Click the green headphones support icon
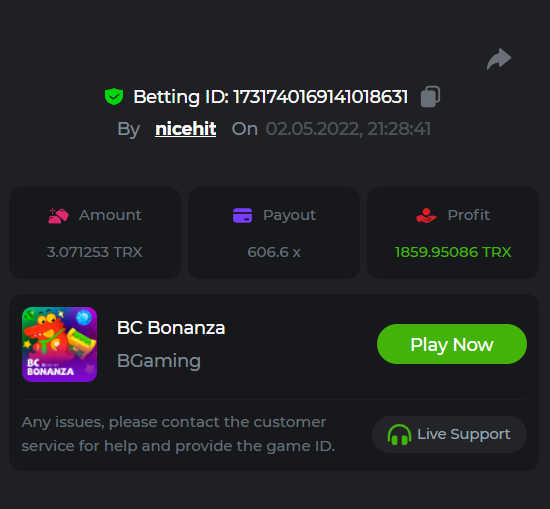This screenshot has height=509, width=550. pos(399,435)
